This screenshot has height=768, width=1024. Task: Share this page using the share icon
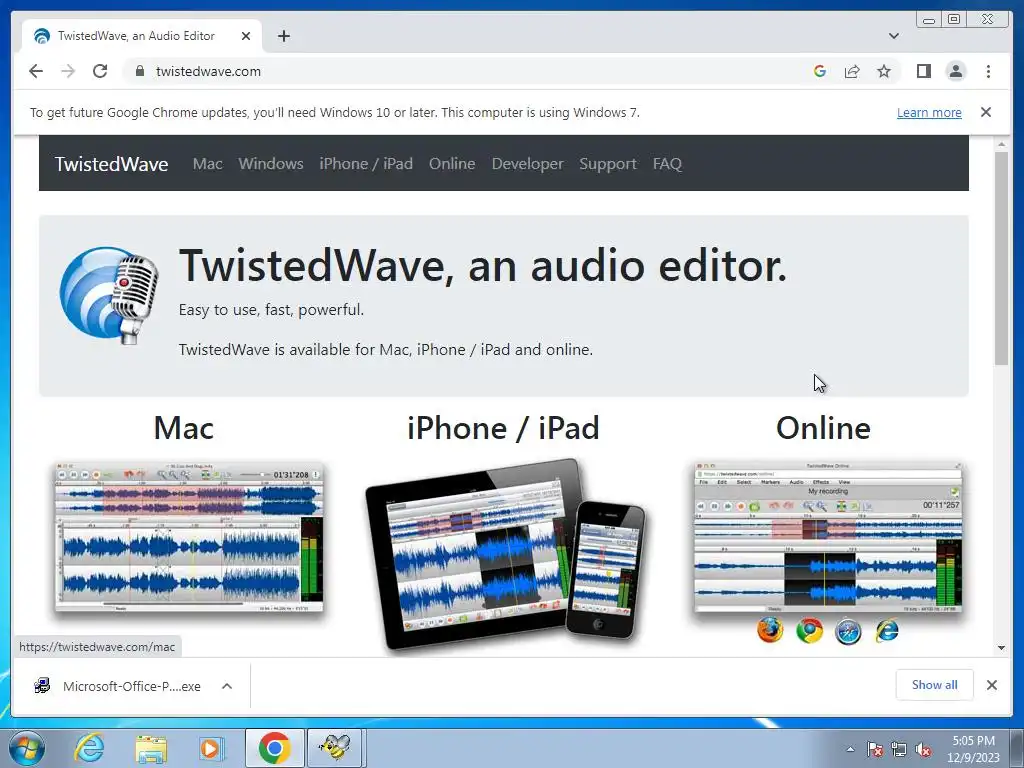click(x=852, y=71)
